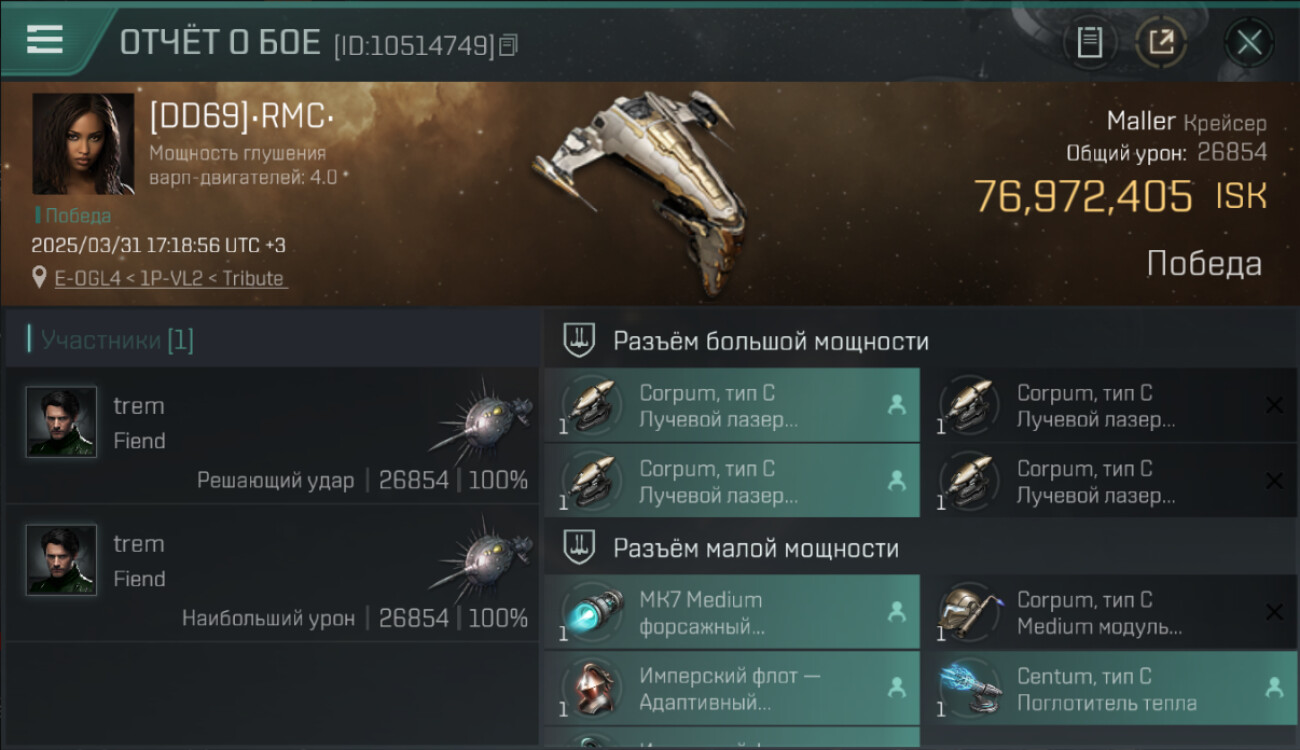Screen dimensions: 1300x750
Task: Open first highlighted Corpum тип C Лучевой лазер
Action: pyautogui.click(x=732, y=405)
